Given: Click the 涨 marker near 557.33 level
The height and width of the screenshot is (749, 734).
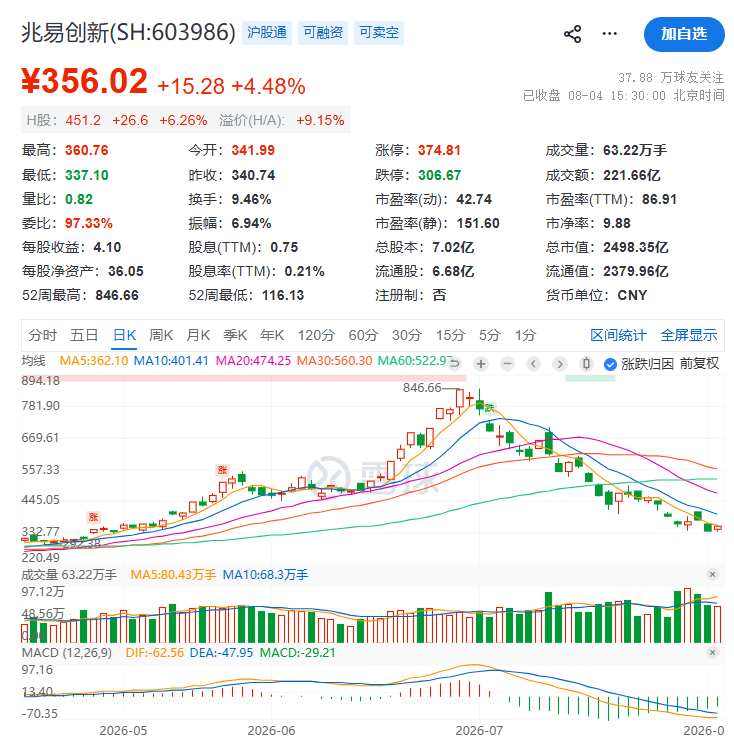Looking at the screenshot, I should tap(222, 470).
